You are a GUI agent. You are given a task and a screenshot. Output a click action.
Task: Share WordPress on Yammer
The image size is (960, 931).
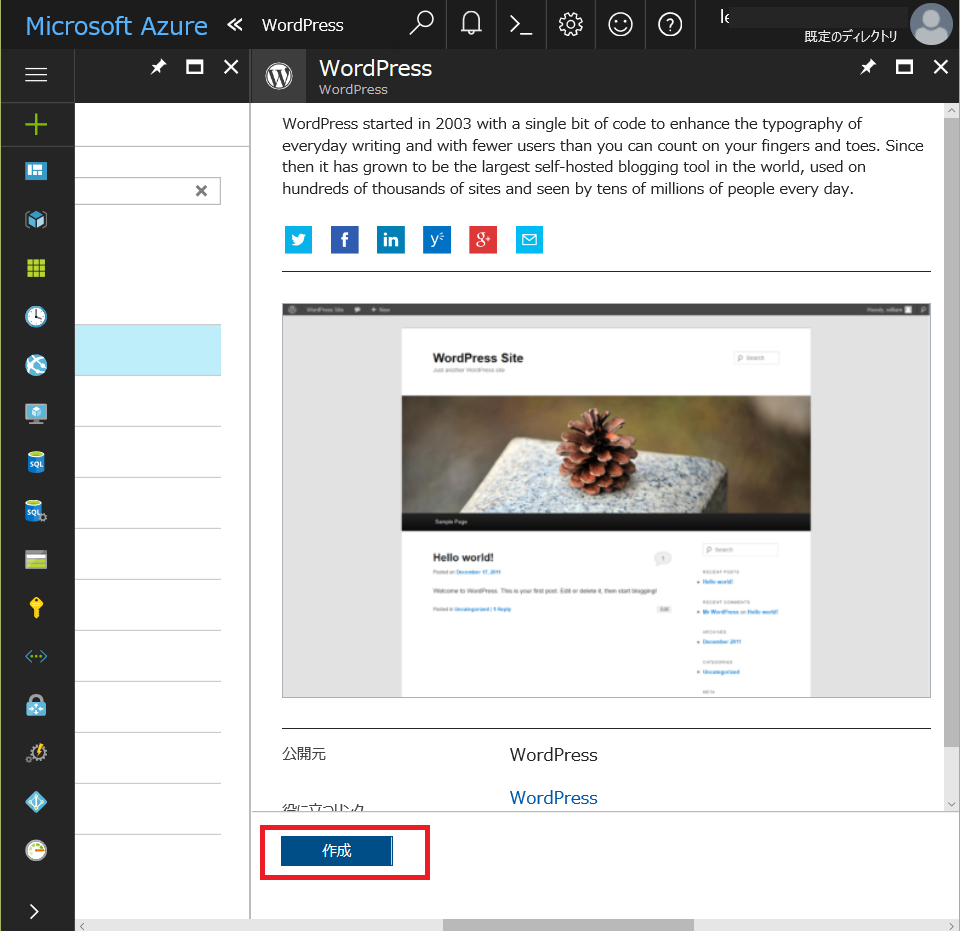pos(437,239)
